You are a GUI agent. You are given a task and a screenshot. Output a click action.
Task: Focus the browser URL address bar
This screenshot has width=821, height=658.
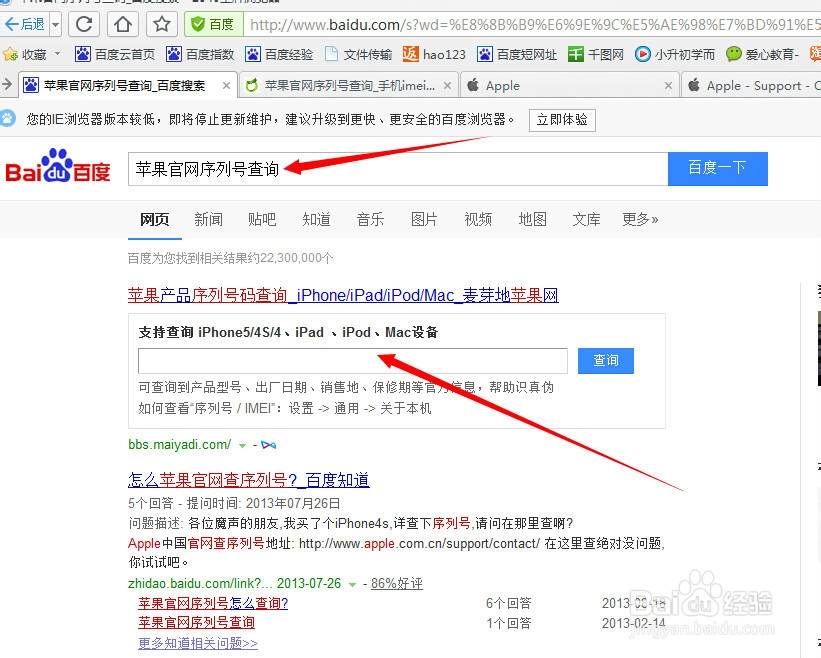(x=532, y=24)
